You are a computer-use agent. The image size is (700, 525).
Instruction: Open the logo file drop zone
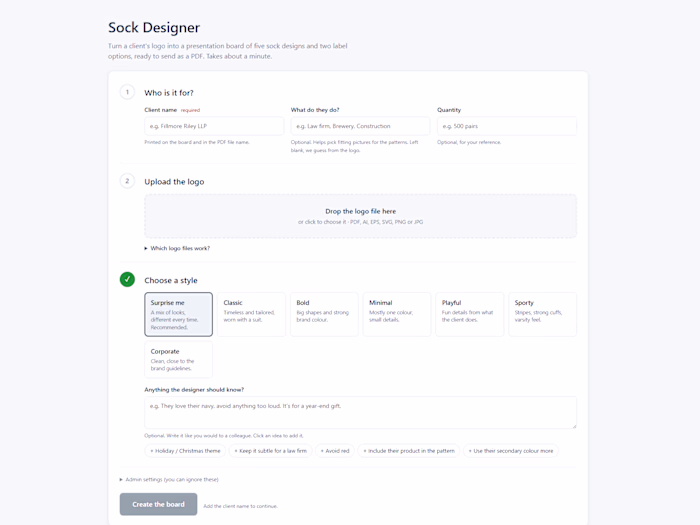point(360,216)
